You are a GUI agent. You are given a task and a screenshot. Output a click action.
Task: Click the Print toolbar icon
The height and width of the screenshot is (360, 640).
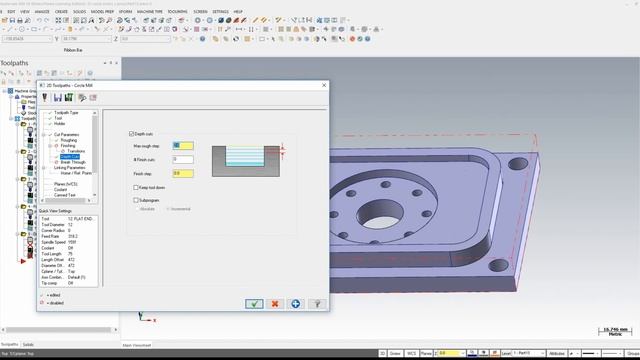[x=20, y=20]
